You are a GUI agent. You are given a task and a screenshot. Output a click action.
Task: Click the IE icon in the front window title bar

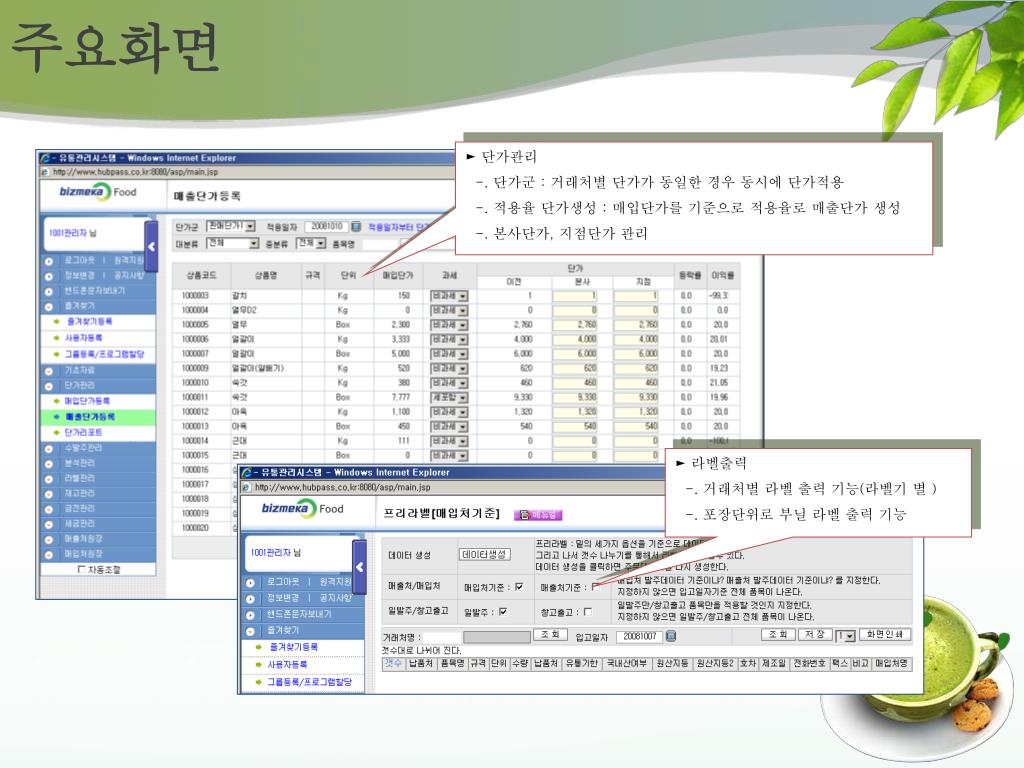247,472
